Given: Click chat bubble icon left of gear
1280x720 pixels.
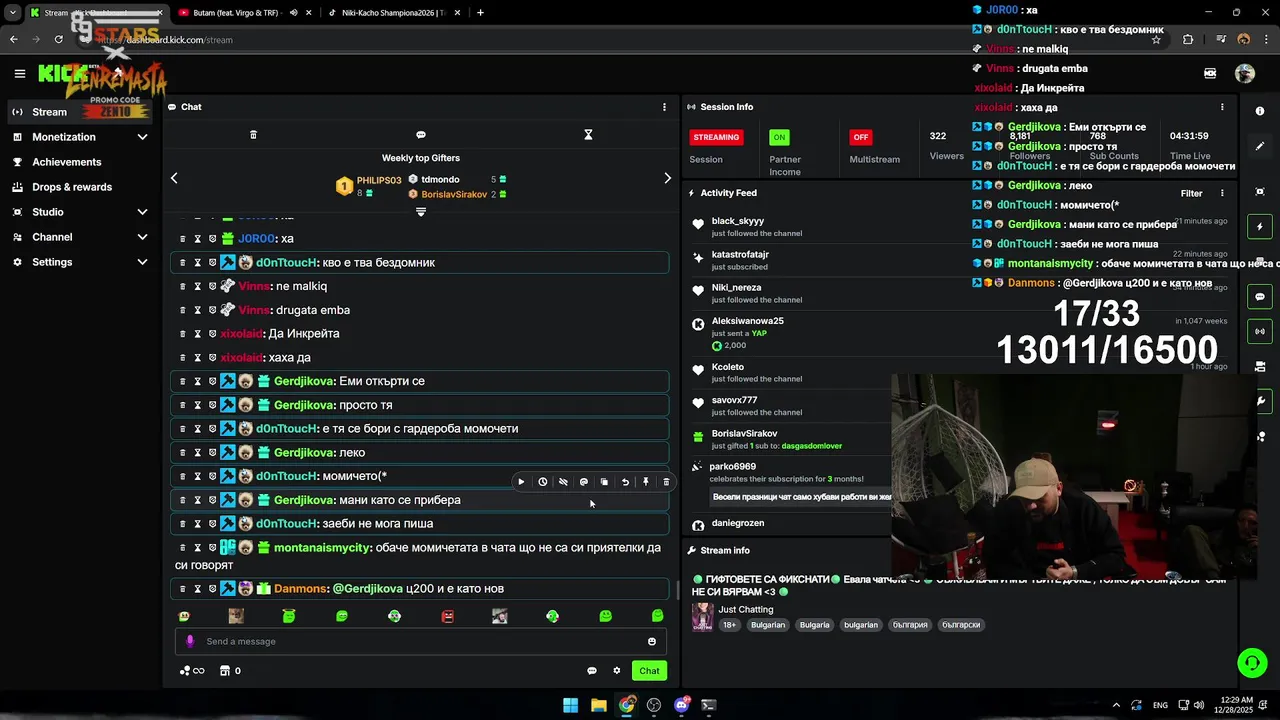Looking at the screenshot, I should 592,671.
